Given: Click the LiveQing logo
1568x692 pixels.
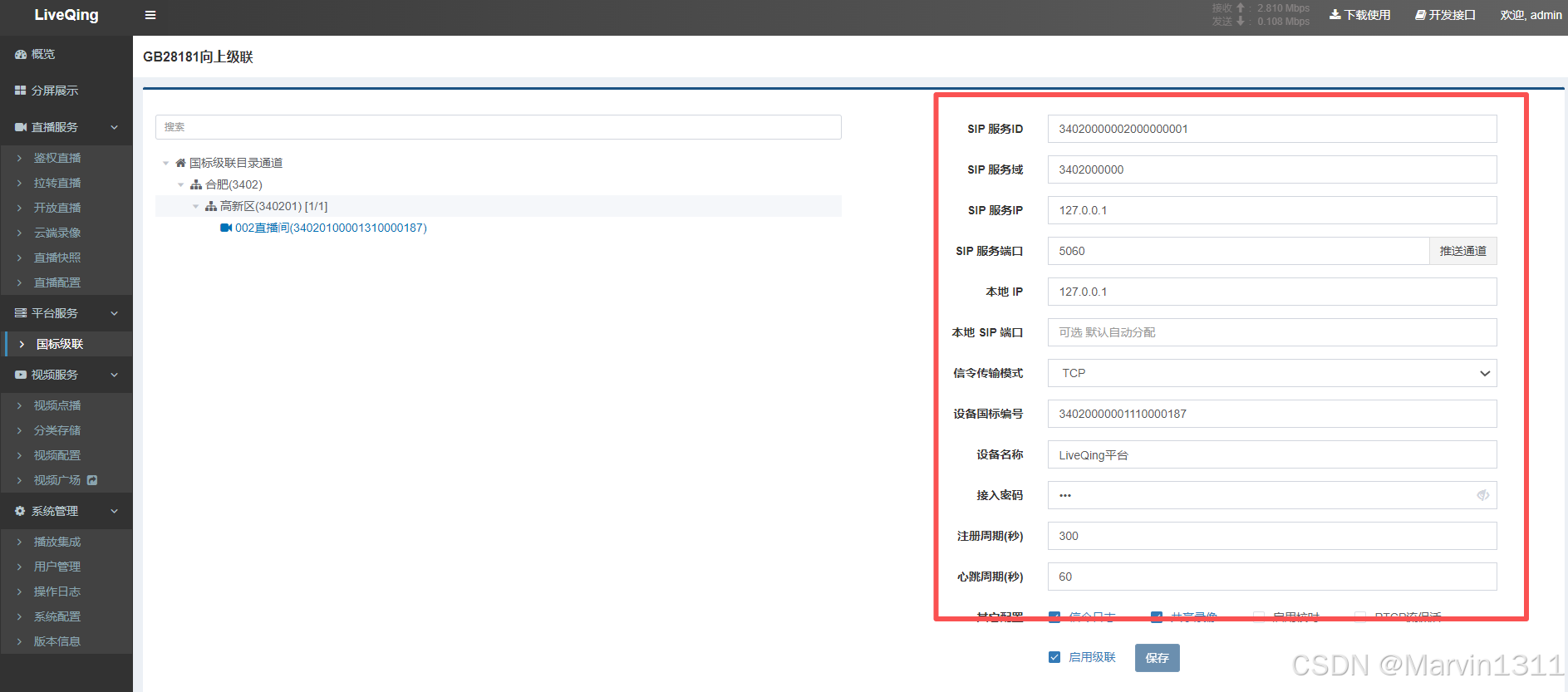Looking at the screenshot, I should click(x=66, y=15).
